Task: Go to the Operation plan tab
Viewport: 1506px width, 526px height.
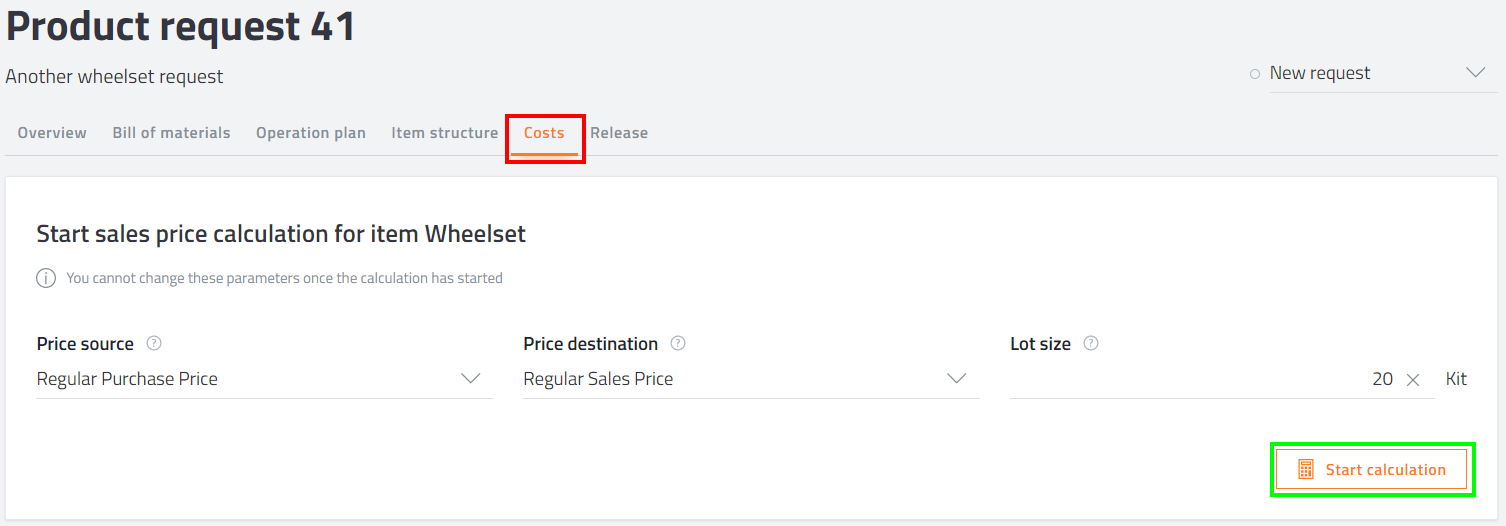Action: (x=311, y=133)
